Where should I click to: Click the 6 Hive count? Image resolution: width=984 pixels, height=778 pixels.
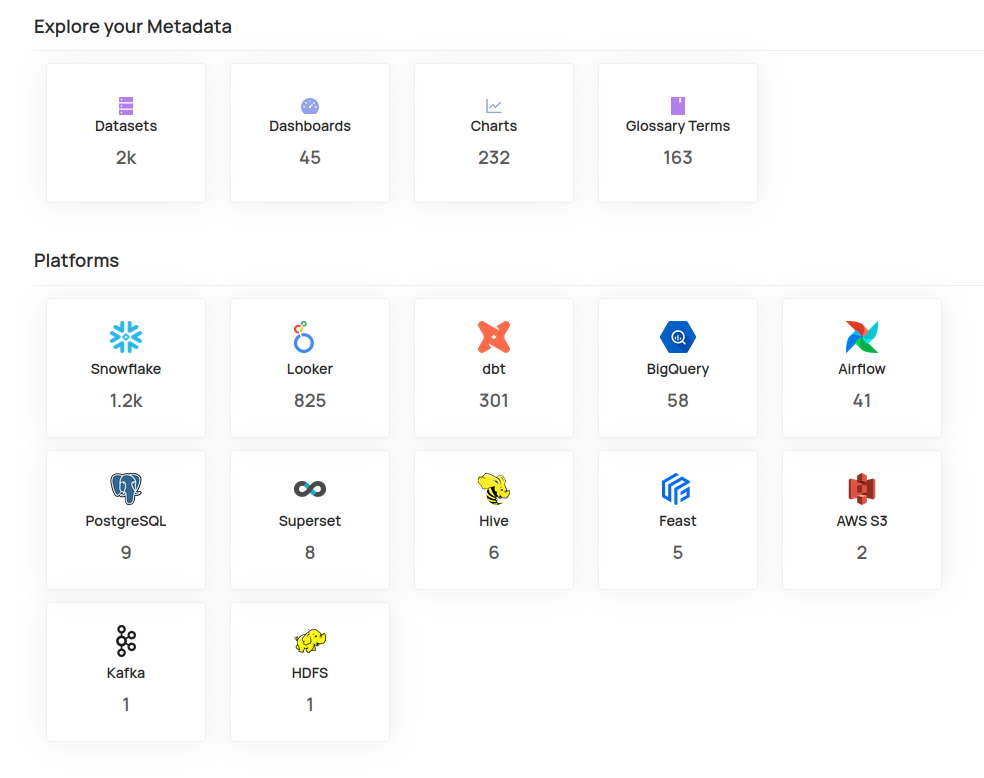coord(494,552)
